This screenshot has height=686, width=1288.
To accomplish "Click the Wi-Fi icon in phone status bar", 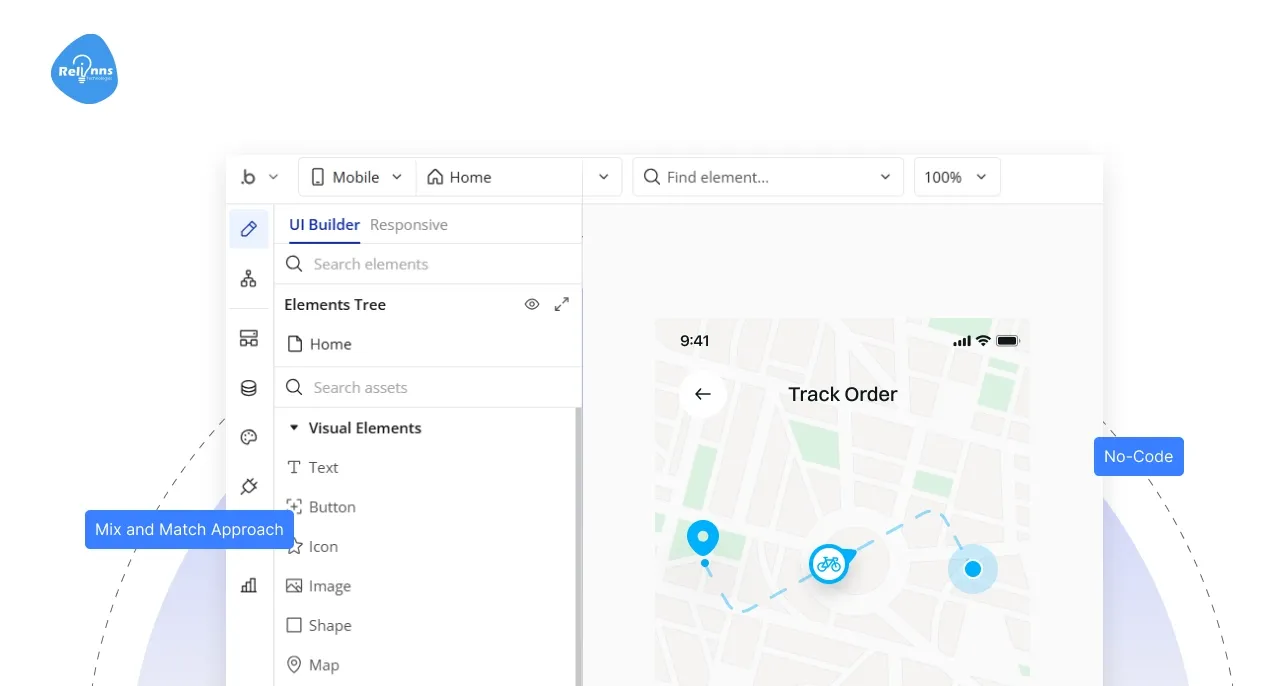I will coord(983,341).
